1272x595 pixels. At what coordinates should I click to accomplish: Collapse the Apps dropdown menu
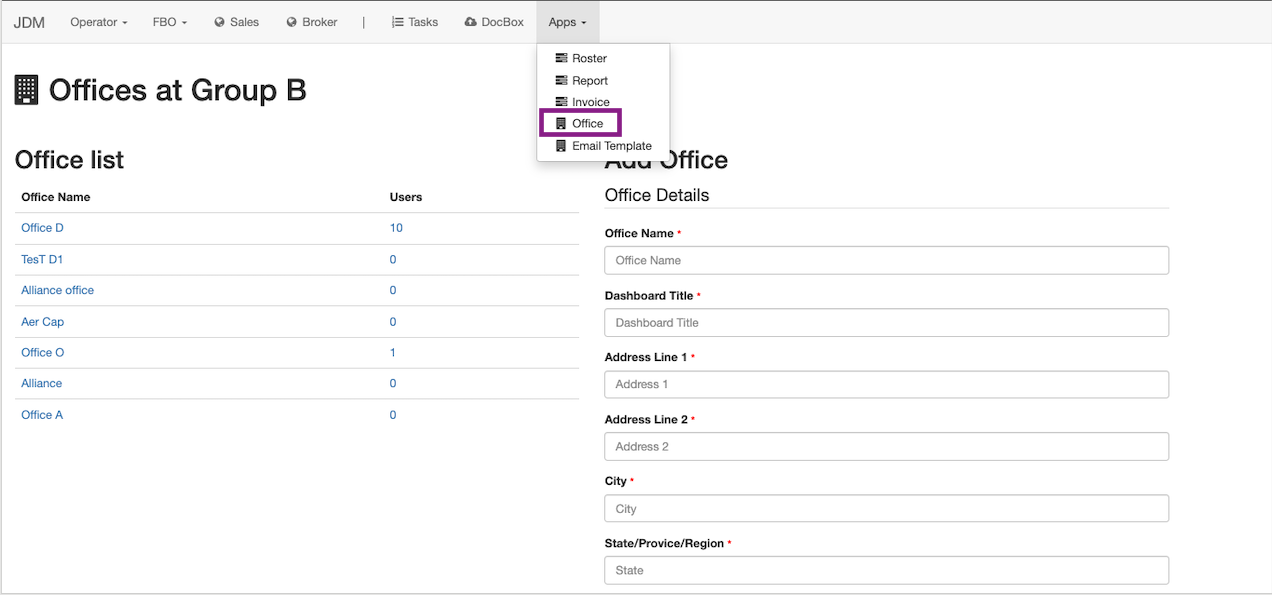tap(567, 22)
